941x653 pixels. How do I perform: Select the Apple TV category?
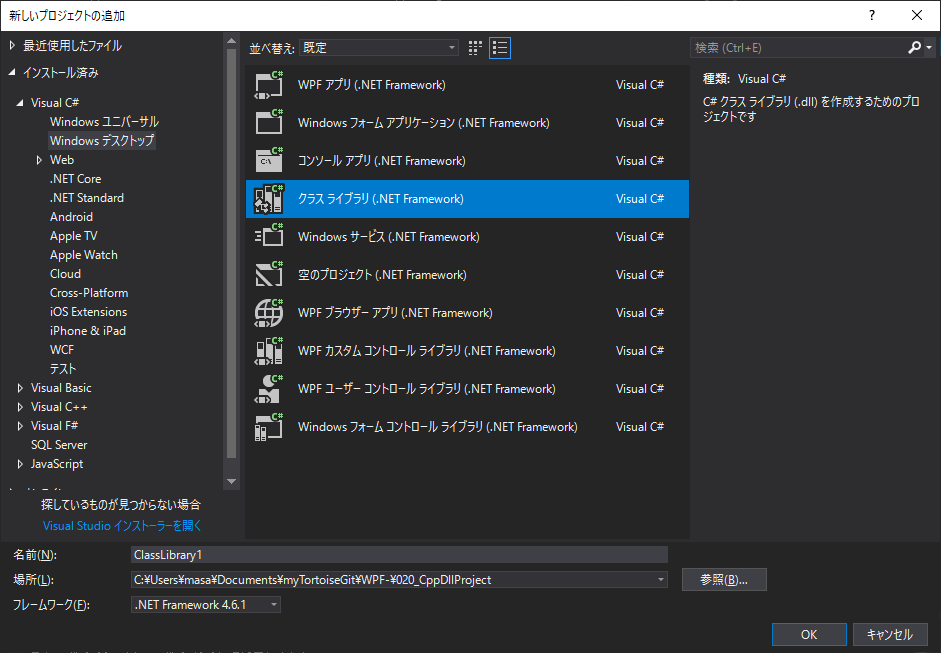coord(73,236)
